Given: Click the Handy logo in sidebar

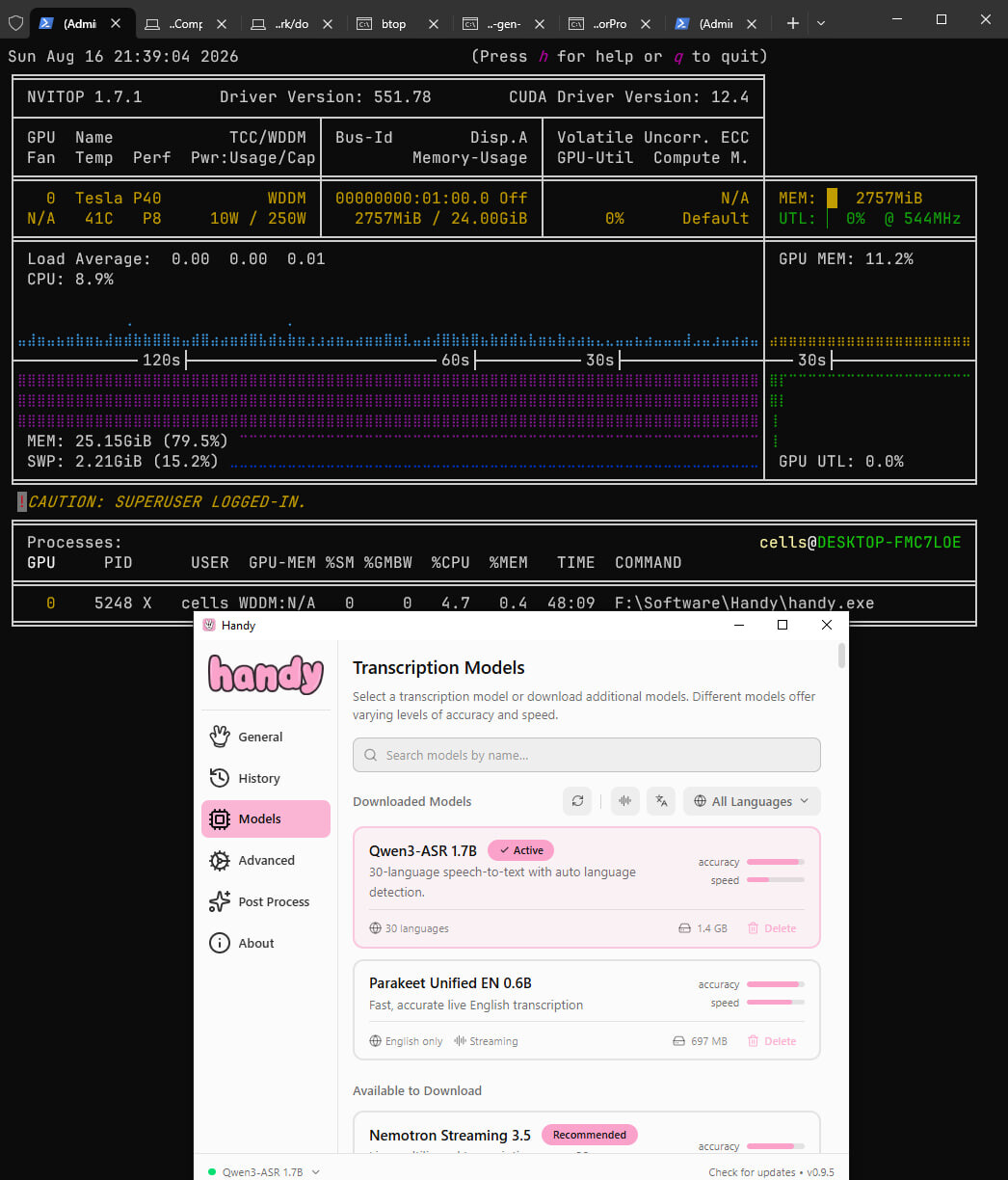Looking at the screenshot, I should [266, 675].
